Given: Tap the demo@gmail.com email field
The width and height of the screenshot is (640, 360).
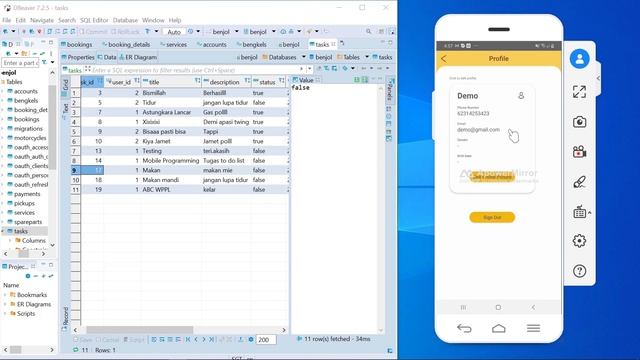Looking at the screenshot, I should pyautogui.click(x=478, y=129).
